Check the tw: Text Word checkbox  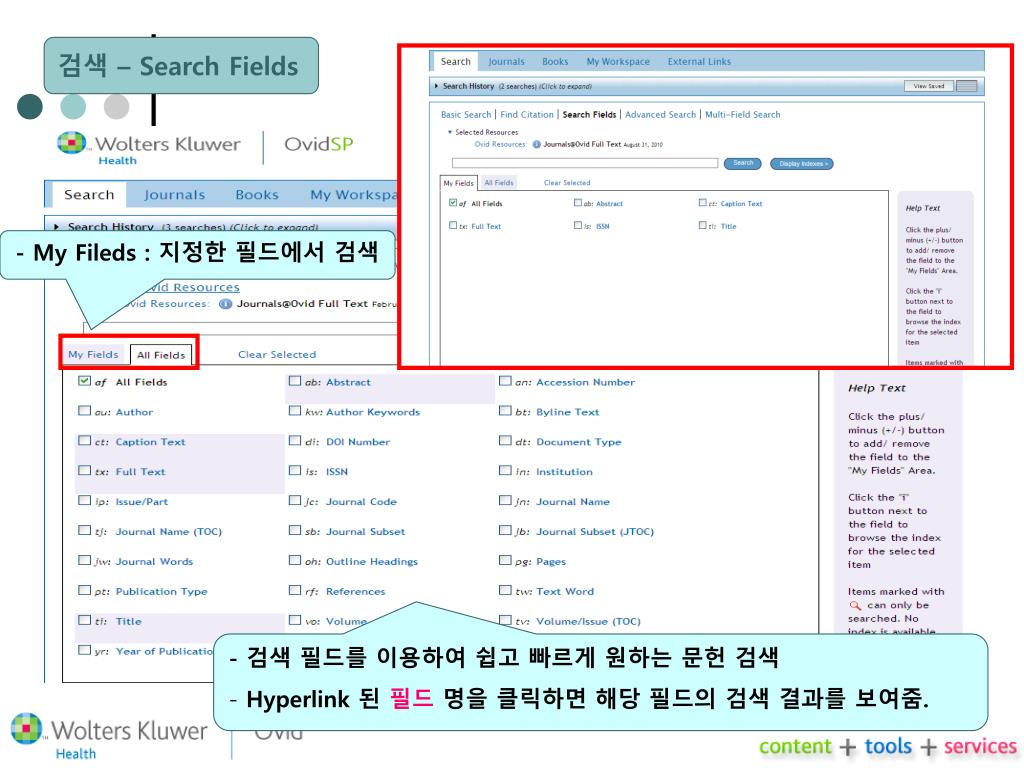tap(505, 590)
